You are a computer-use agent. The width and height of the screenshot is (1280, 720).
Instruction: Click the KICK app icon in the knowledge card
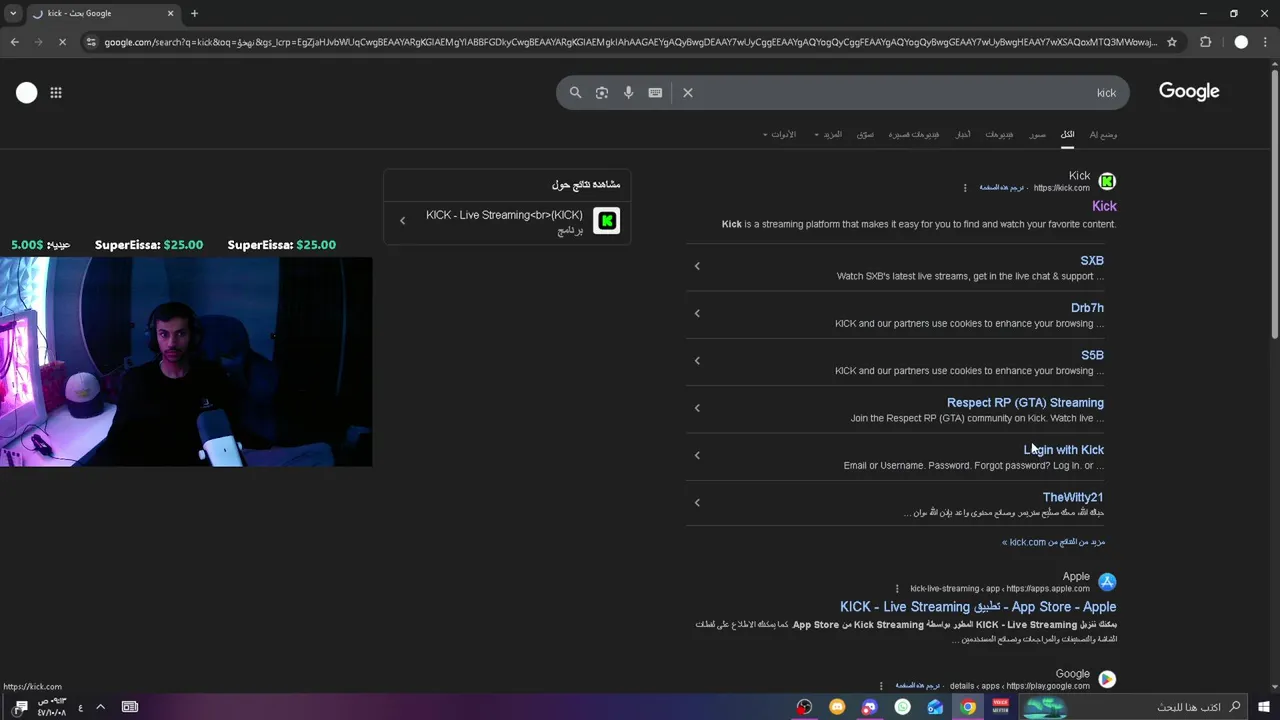[606, 221]
